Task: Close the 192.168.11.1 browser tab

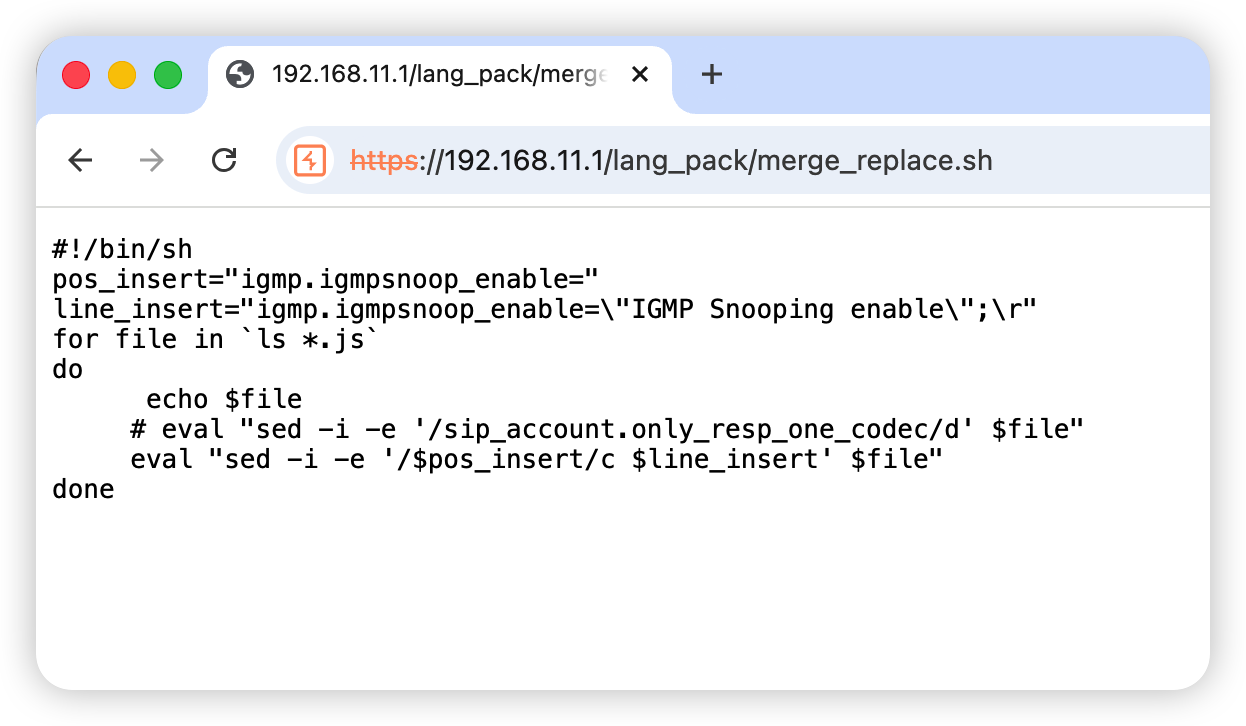Action: pos(640,74)
